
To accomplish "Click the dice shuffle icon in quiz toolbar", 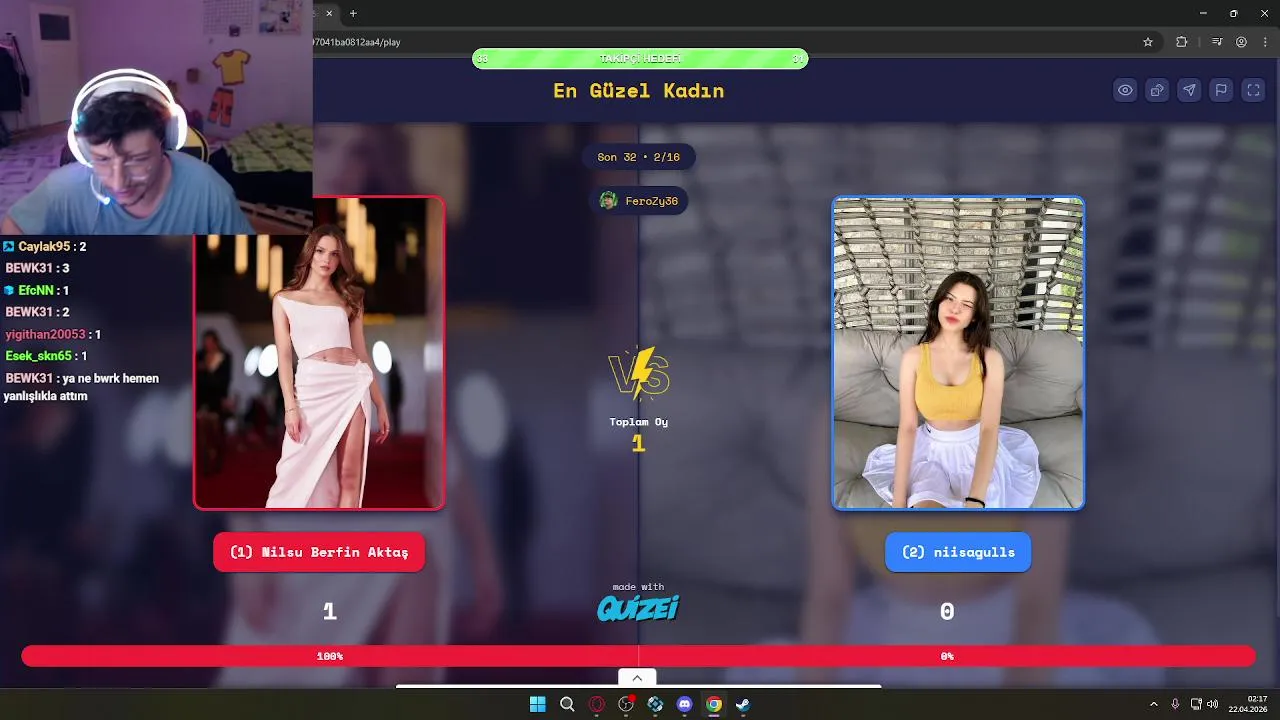I will [1157, 90].
